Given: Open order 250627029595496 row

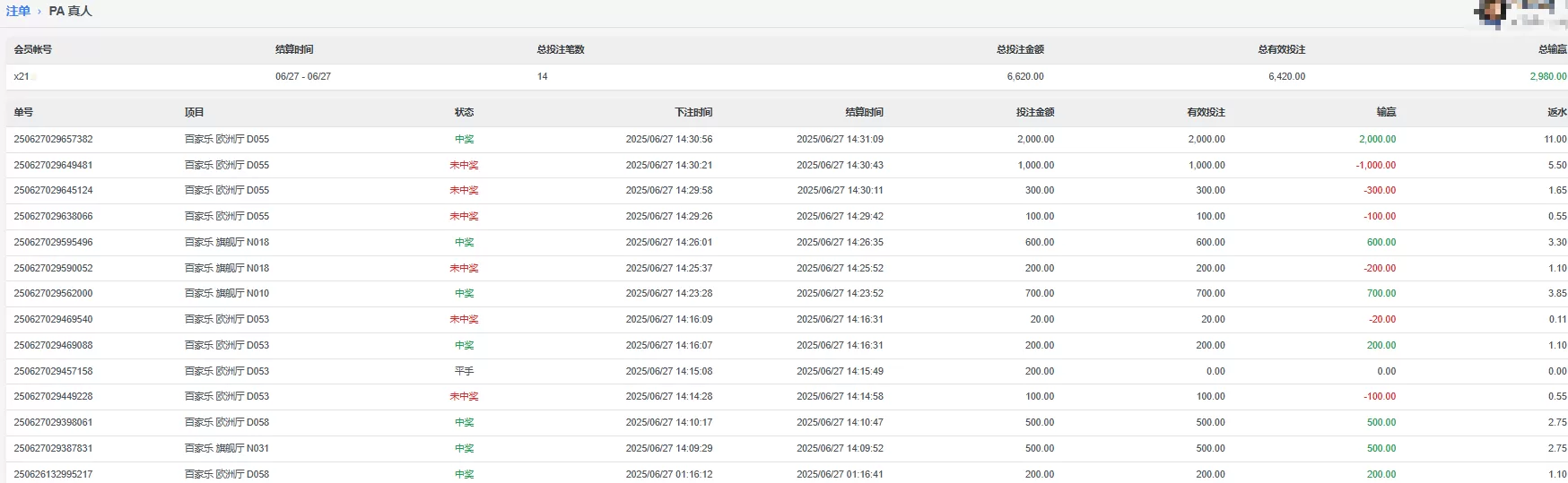Looking at the screenshot, I should (787, 242).
